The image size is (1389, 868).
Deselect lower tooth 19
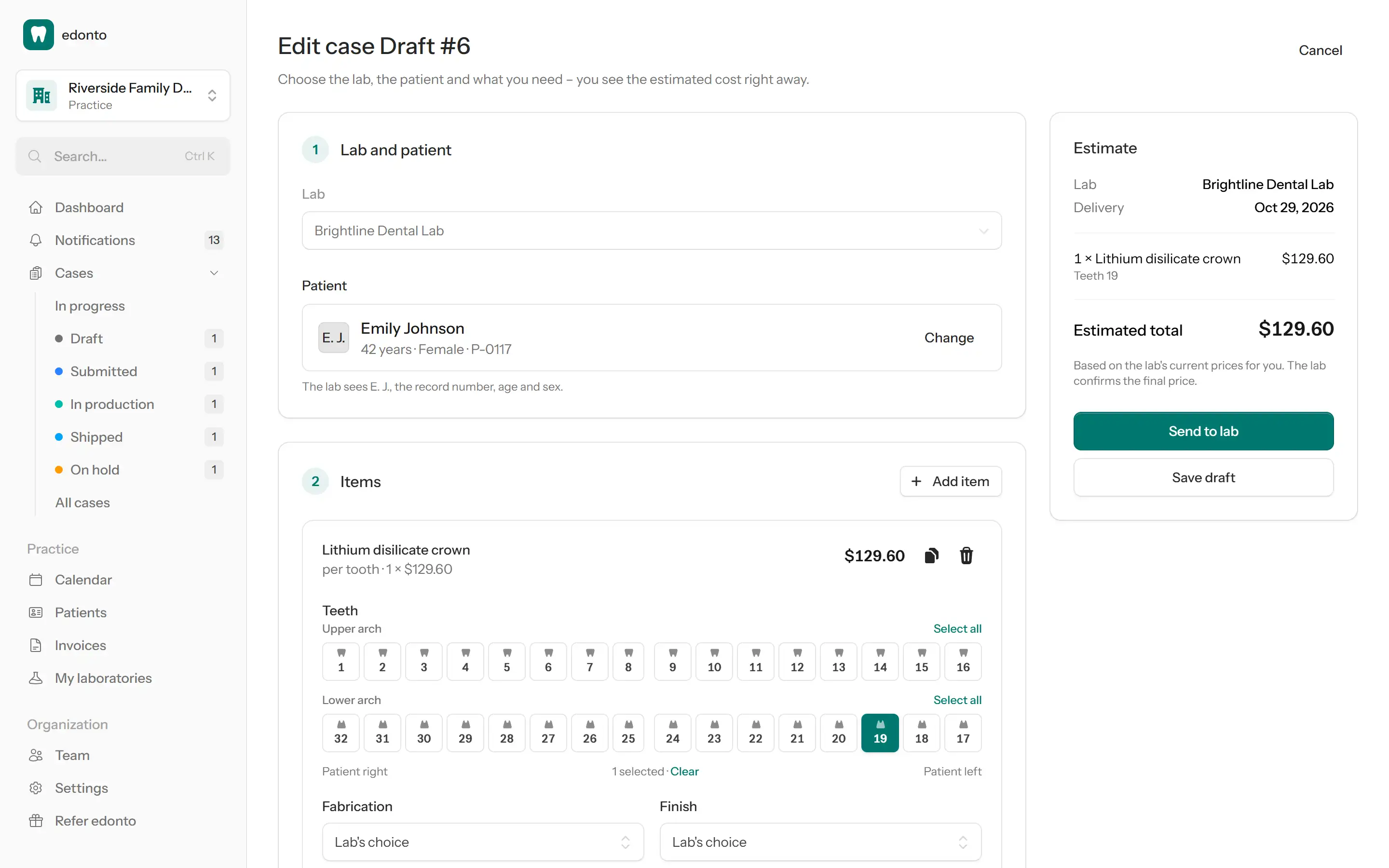tap(880, 732)
